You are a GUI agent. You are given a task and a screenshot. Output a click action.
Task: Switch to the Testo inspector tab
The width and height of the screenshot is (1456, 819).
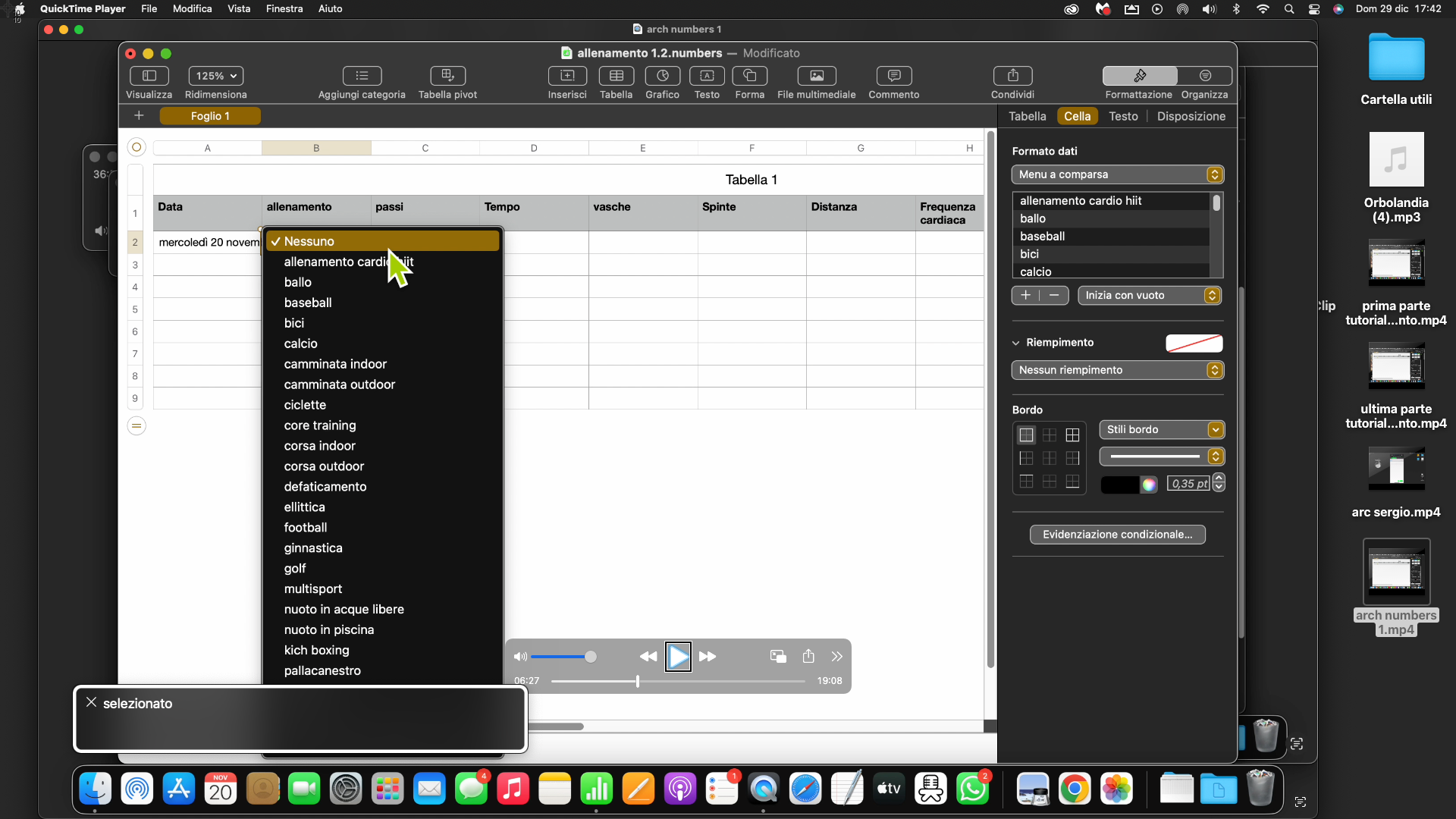coord(1123,116)
